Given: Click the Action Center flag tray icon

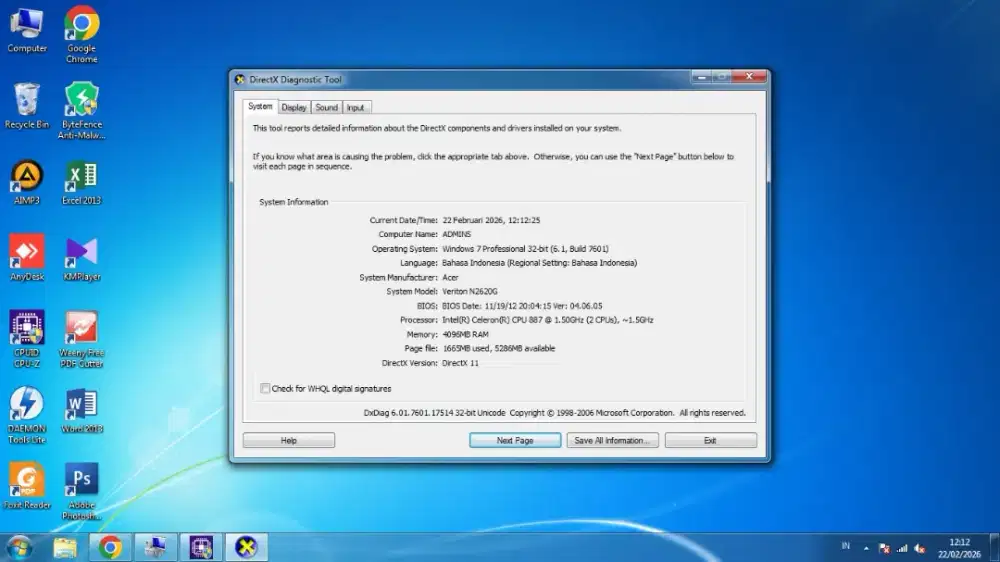Looking at the screenshot, I should pos(884,548).
